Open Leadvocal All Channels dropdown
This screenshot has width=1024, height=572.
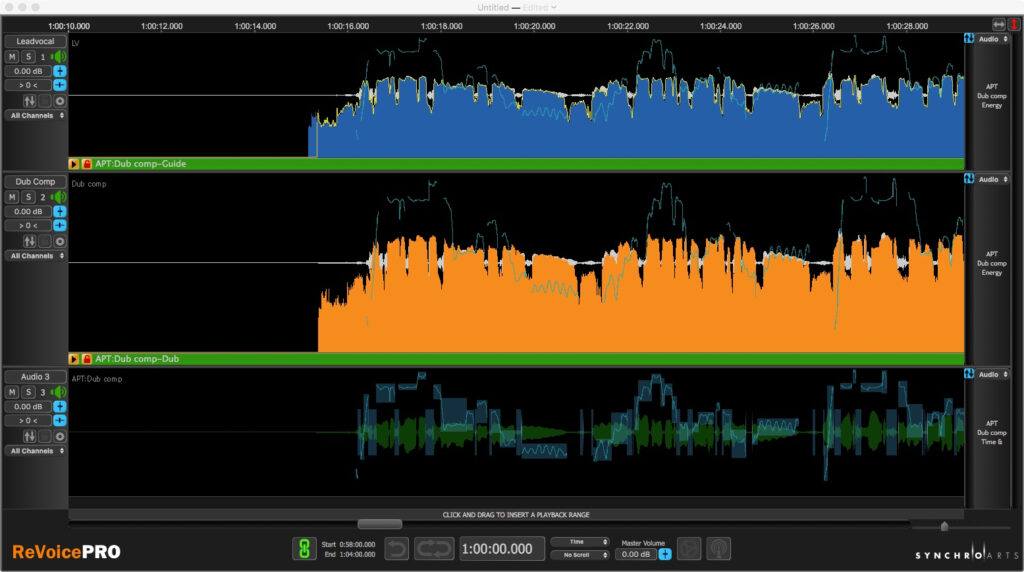(x=37, y=116)
